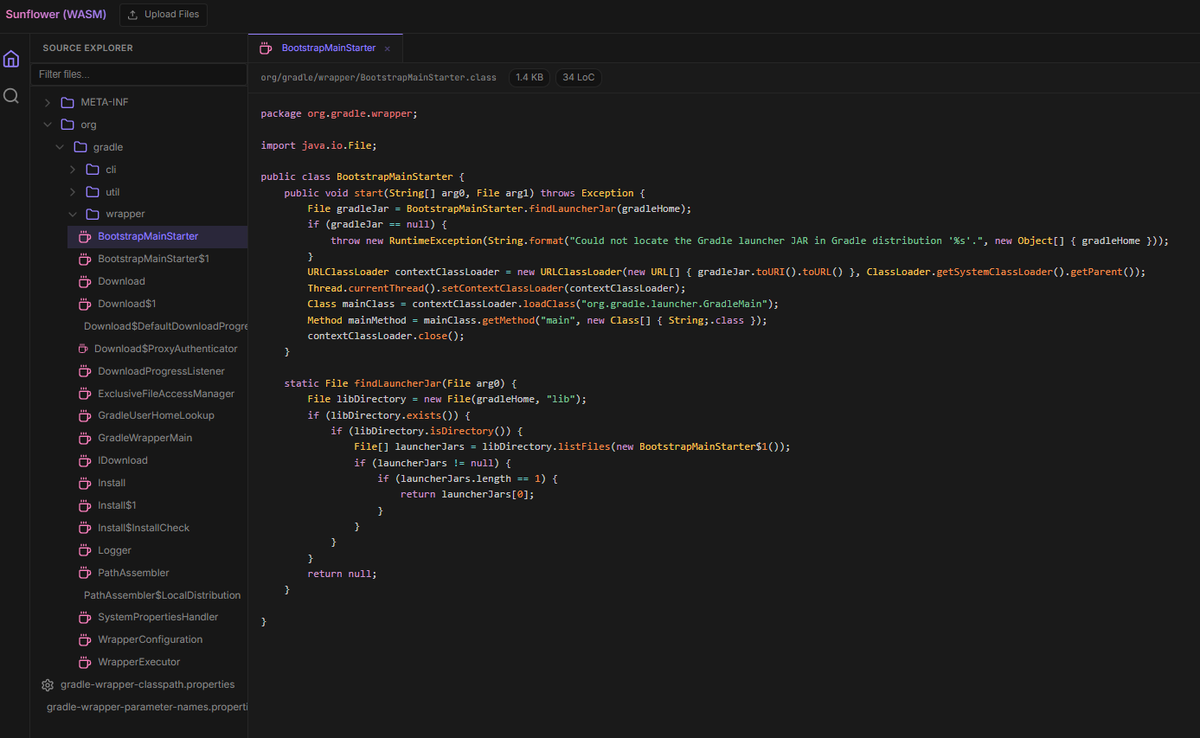Click the Sunflower (WASM) title
The height and width of the screenshot is (738, 1200).
click(55, 14)
